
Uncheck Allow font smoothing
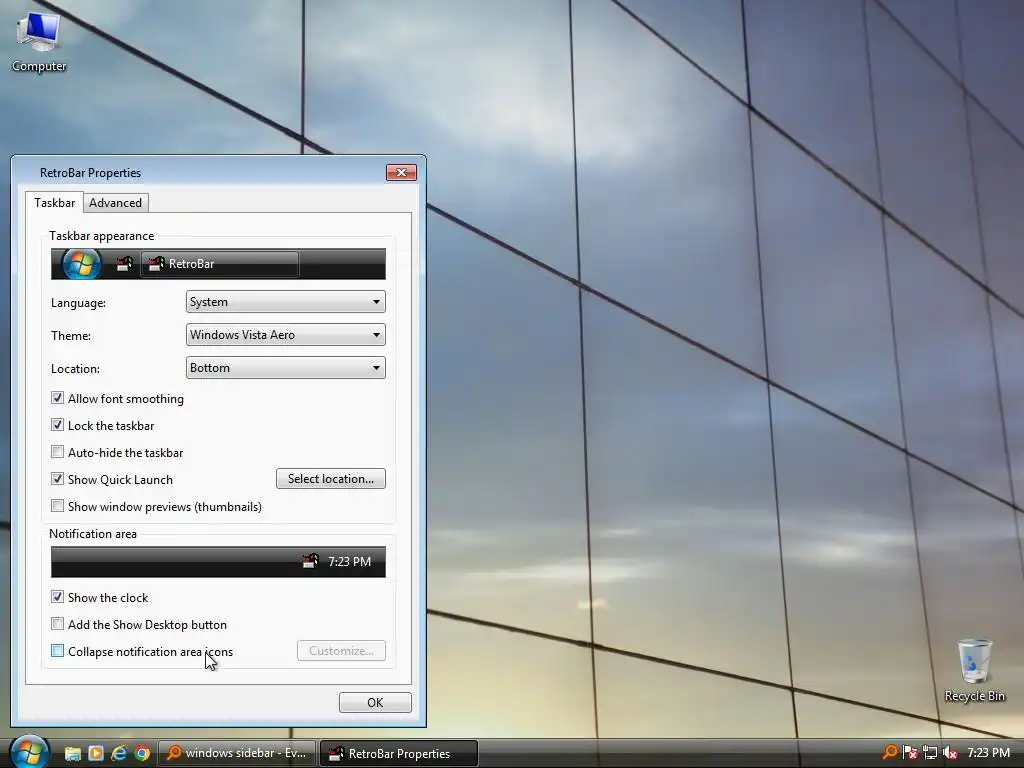(x=57, y=398)
